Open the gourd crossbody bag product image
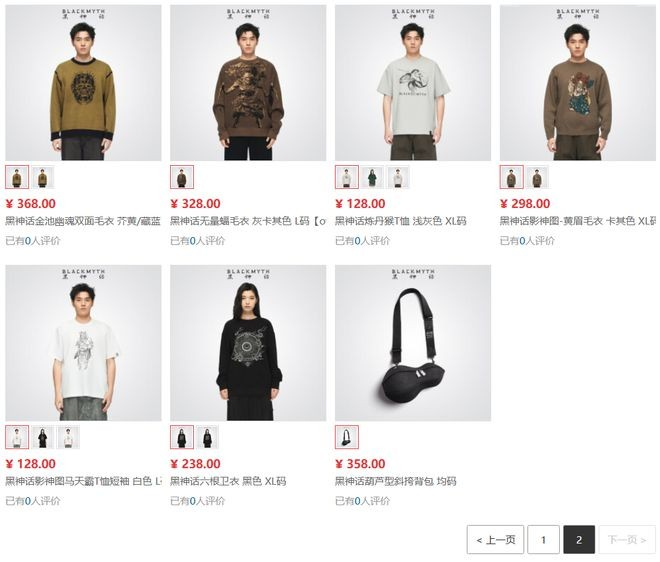Screen dimensions: 660x562 point(413,343)
